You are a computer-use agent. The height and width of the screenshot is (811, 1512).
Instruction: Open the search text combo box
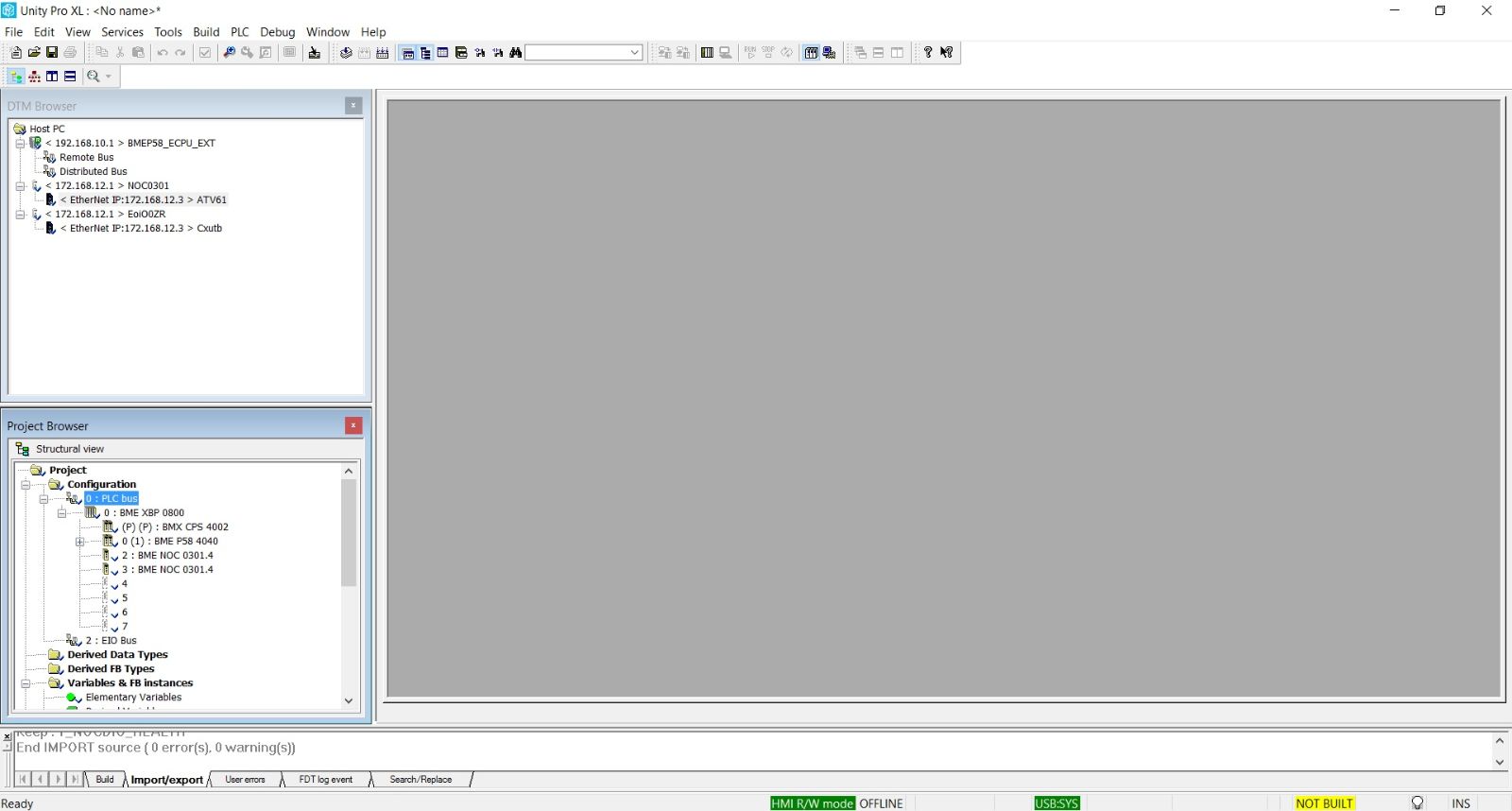(x=584, y=53)
